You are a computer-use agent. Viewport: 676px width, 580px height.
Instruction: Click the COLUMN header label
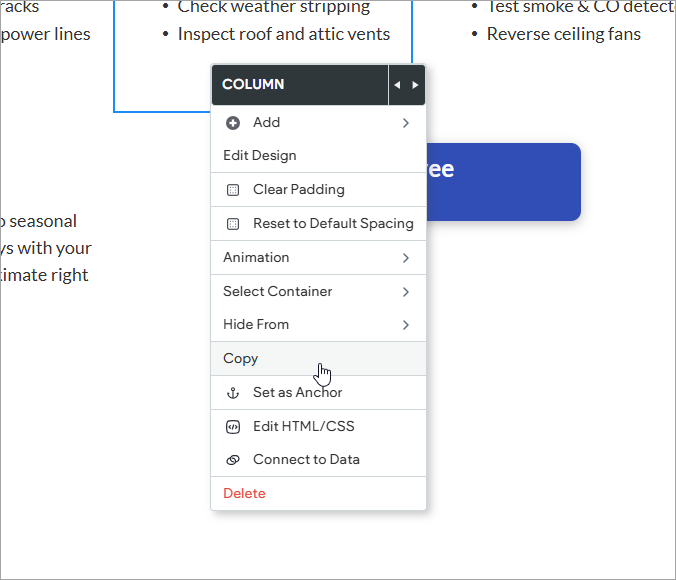(x=253, y=85)
